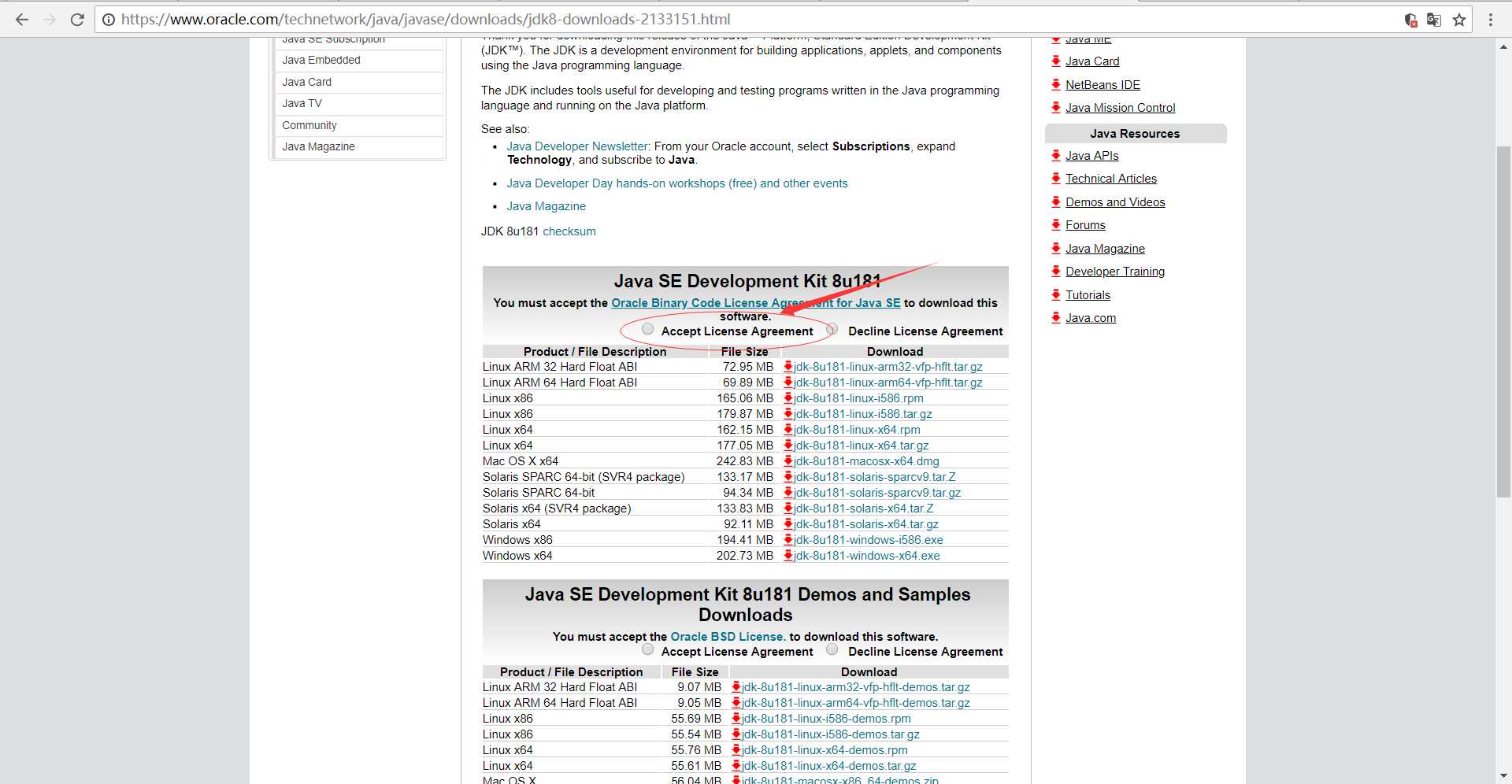Open Java Mission Control link
1512x784 pixels.
[x=1120, y=108]
